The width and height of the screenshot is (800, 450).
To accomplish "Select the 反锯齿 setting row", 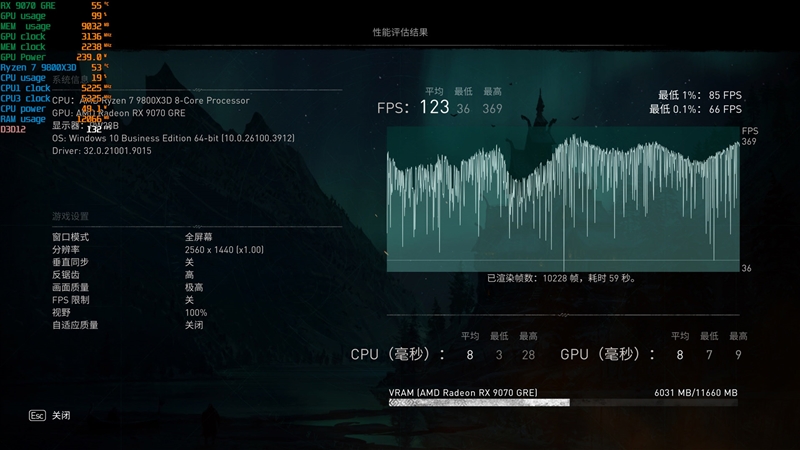I will coord(66,274).
